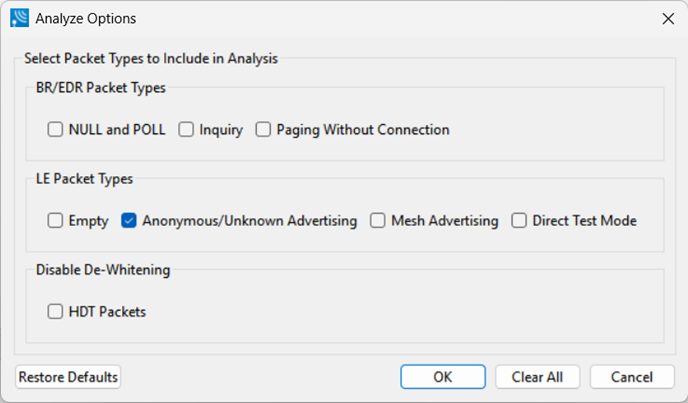The height and width of the screenshot is (403, 688).
Task: Close the Analyze Options window
Action: 668,19
